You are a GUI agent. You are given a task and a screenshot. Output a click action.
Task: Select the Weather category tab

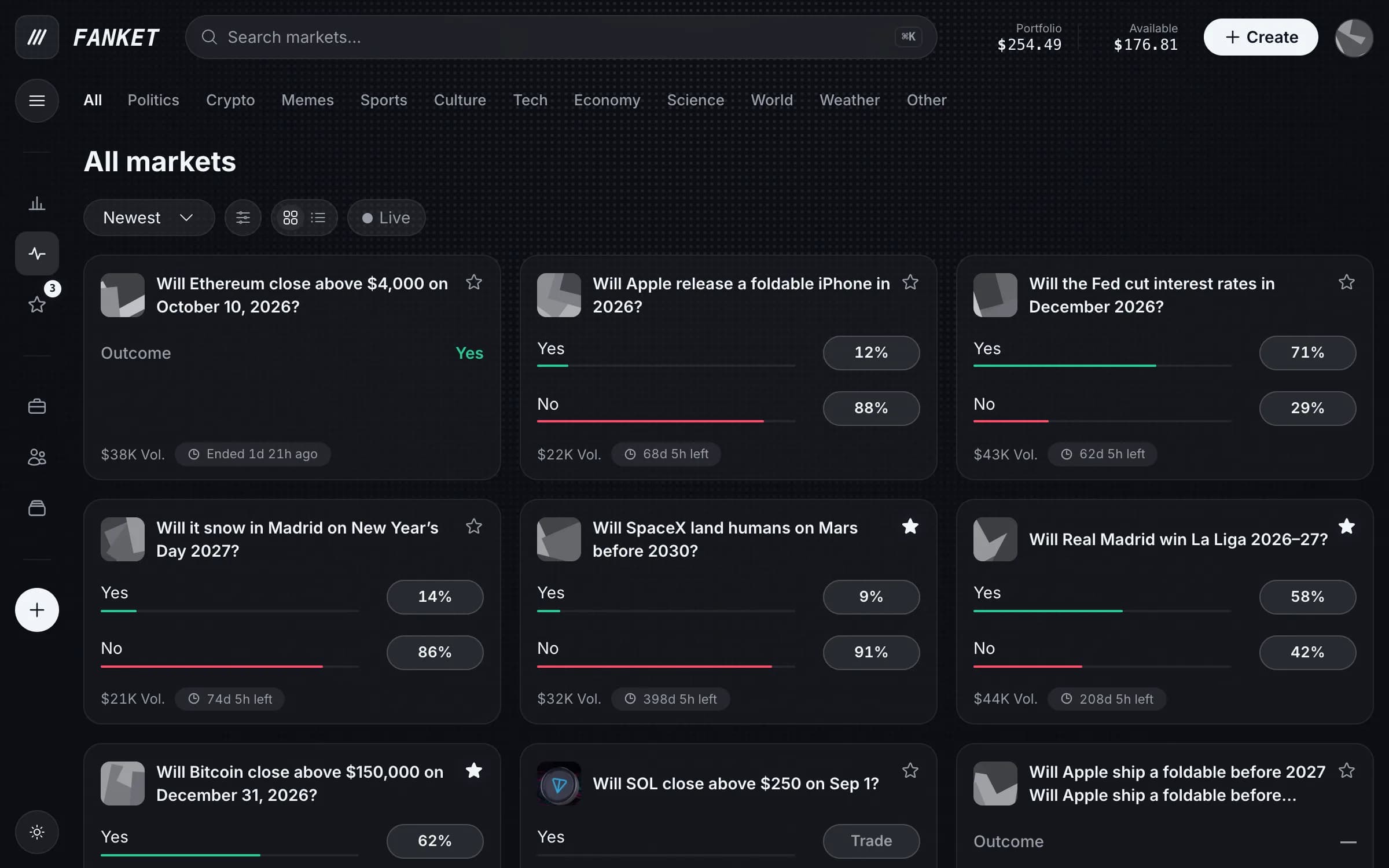(849, 100)
